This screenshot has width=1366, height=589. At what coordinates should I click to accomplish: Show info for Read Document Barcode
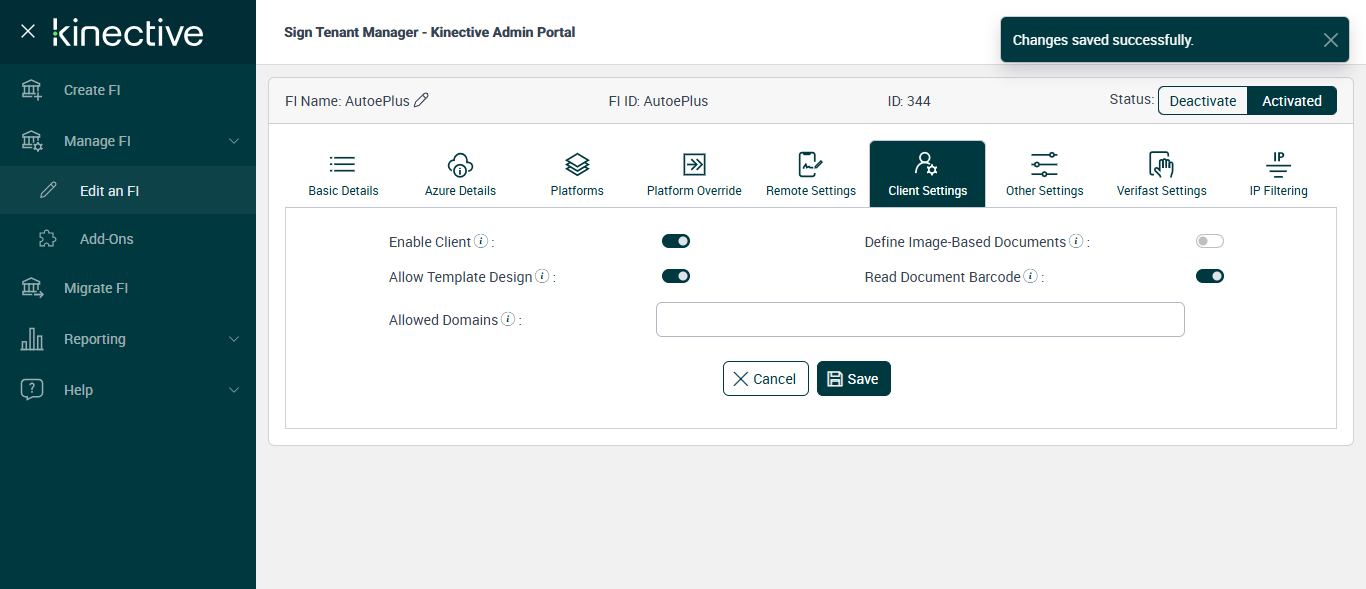1031,276
